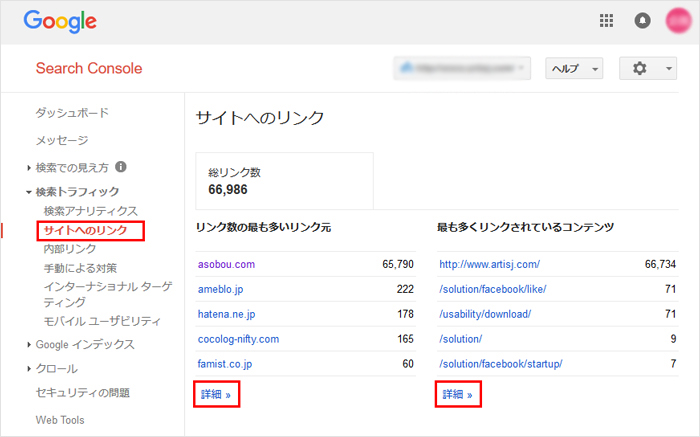700x437 pixels.
Task: Open cocolog-nifty.com link source
Action: (x=238, y=339)
